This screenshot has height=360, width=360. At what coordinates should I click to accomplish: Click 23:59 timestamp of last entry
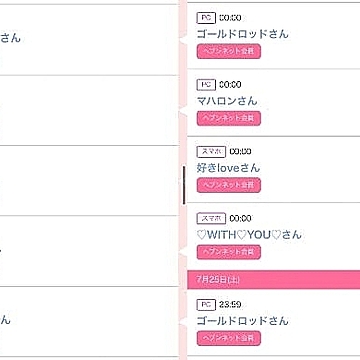click(x=230, y=305)
